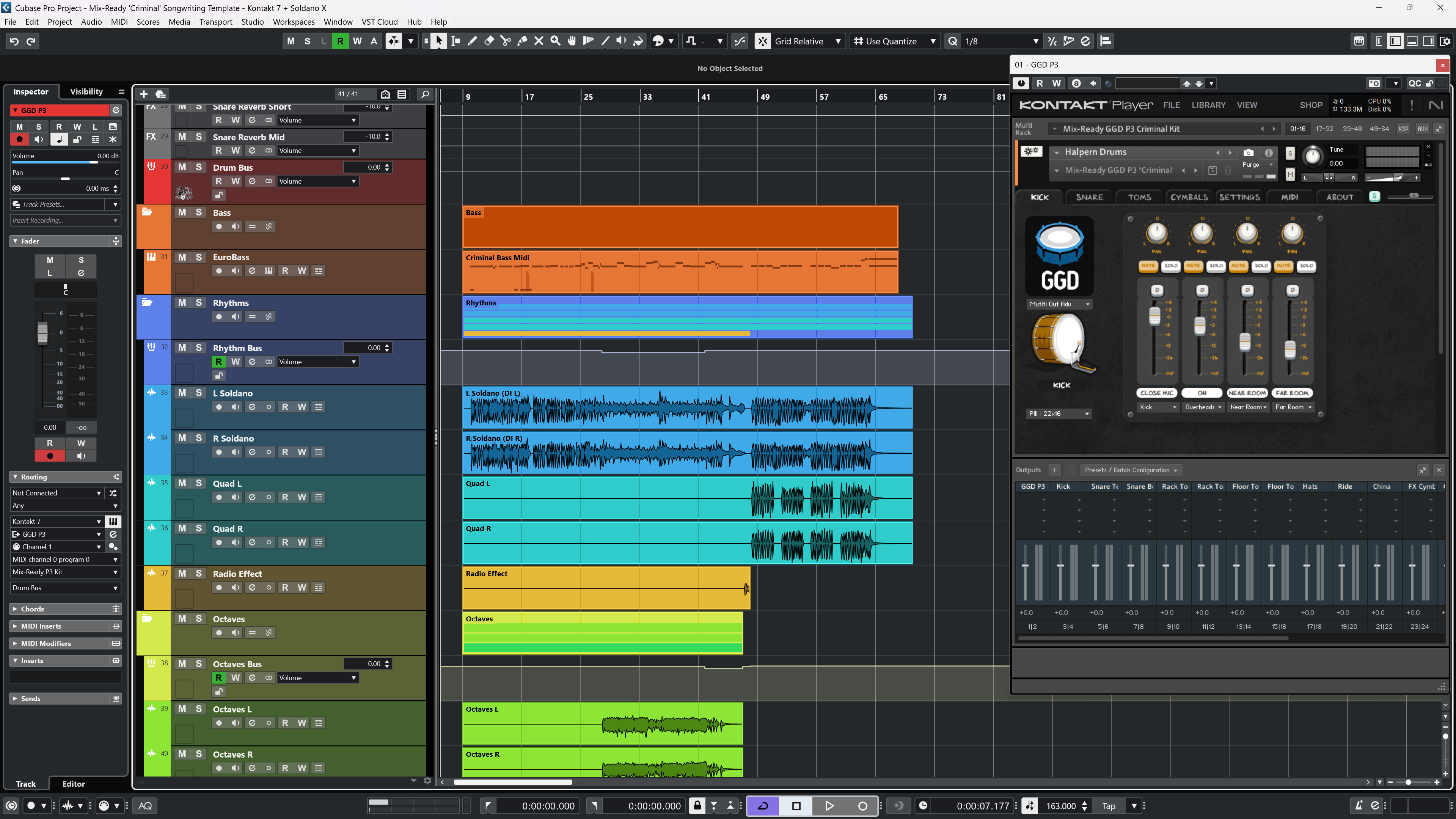The image size is (1456, 819).
Task: Switch to the SNARE tab in GGD
Action: point(1089,197)
